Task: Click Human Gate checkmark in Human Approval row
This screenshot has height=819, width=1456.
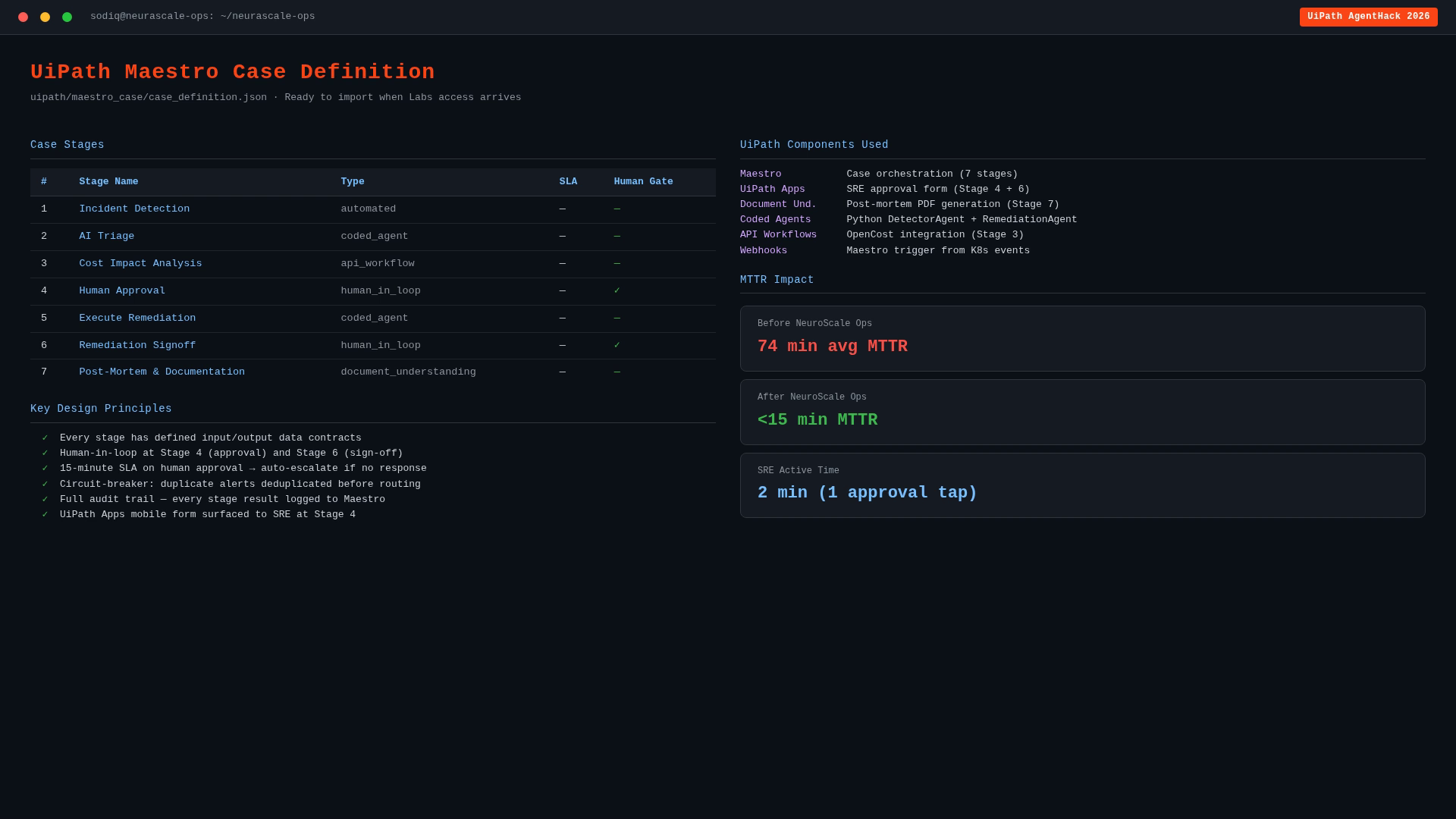Action: [617, 290]
